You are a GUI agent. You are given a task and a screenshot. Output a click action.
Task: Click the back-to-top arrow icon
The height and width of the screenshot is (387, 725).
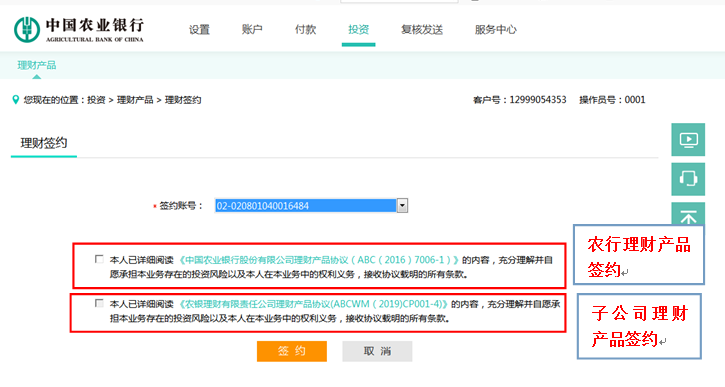[x=688, y=214]
